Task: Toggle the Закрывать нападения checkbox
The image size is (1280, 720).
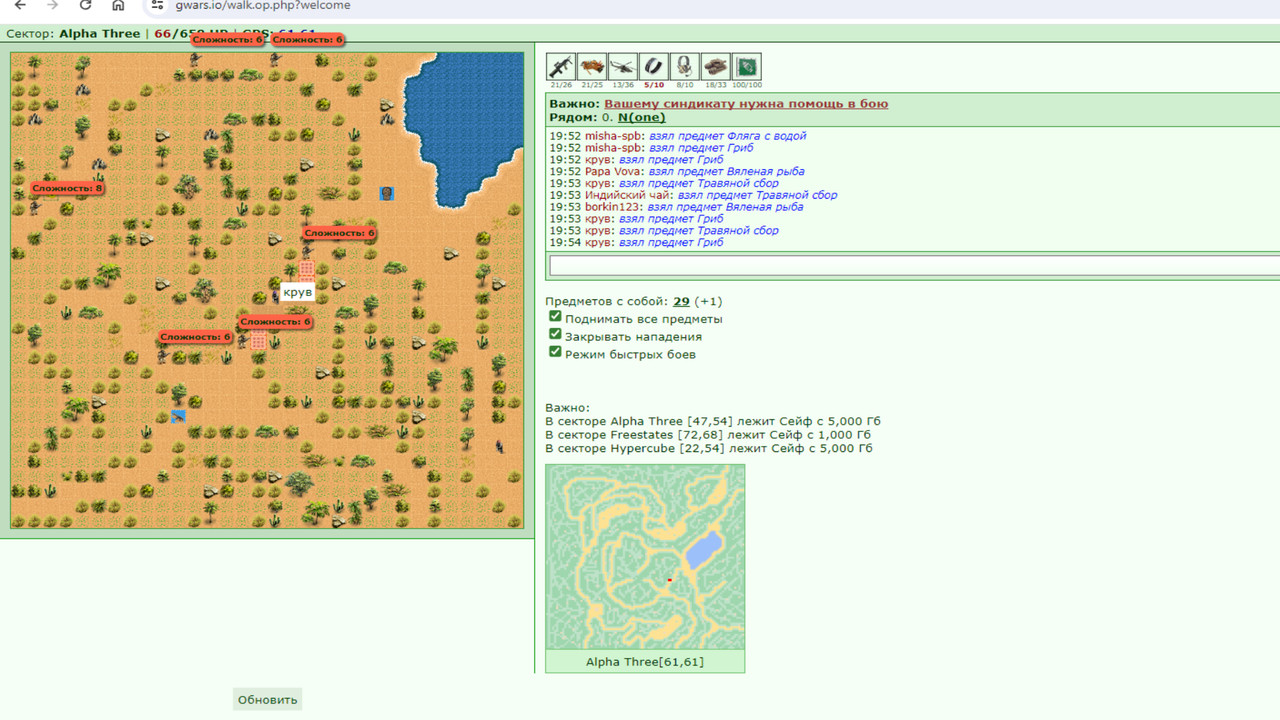Action: click(x=555, y=334)
